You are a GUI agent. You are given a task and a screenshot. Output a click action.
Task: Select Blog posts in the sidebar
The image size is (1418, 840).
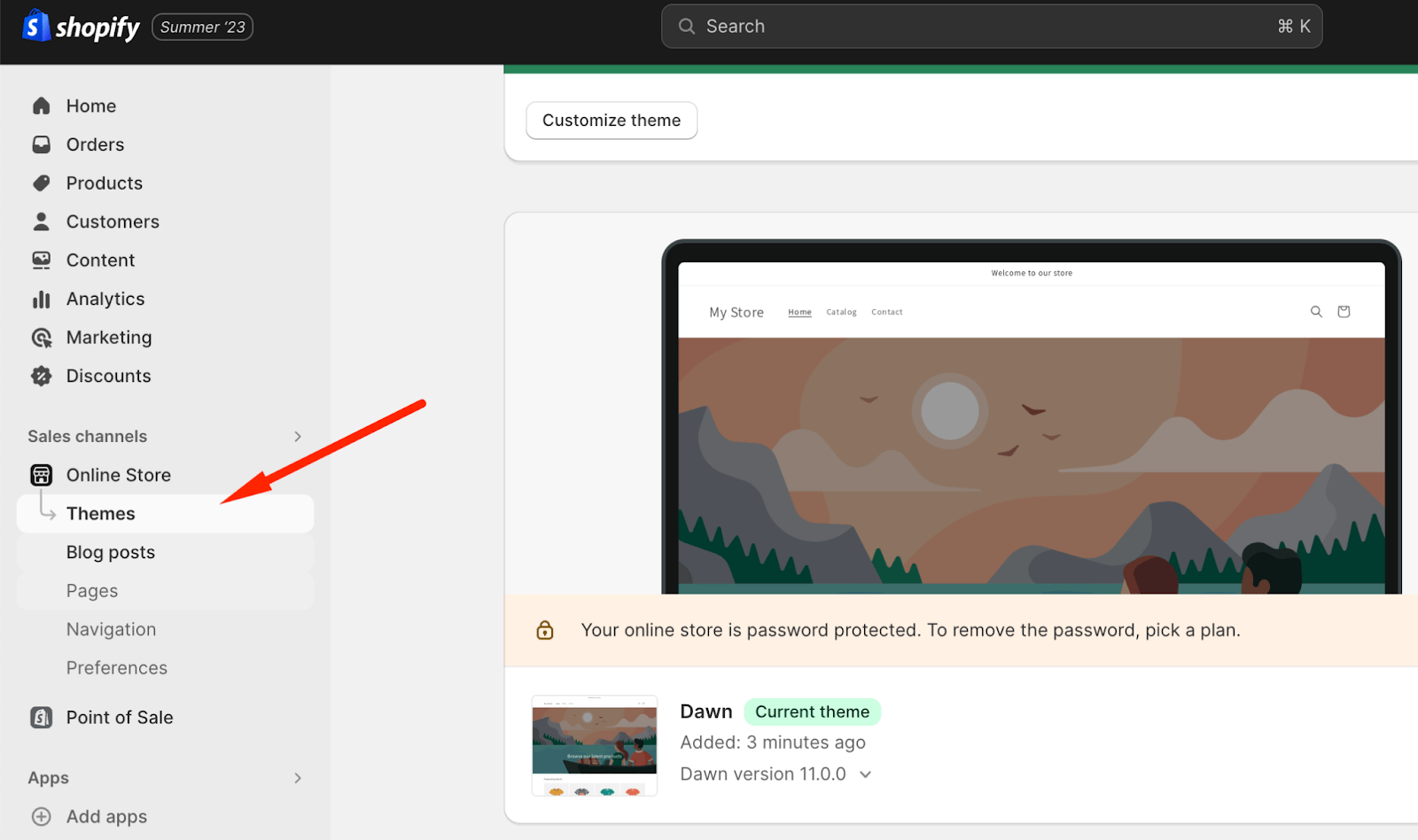click(x=111, y=551)
